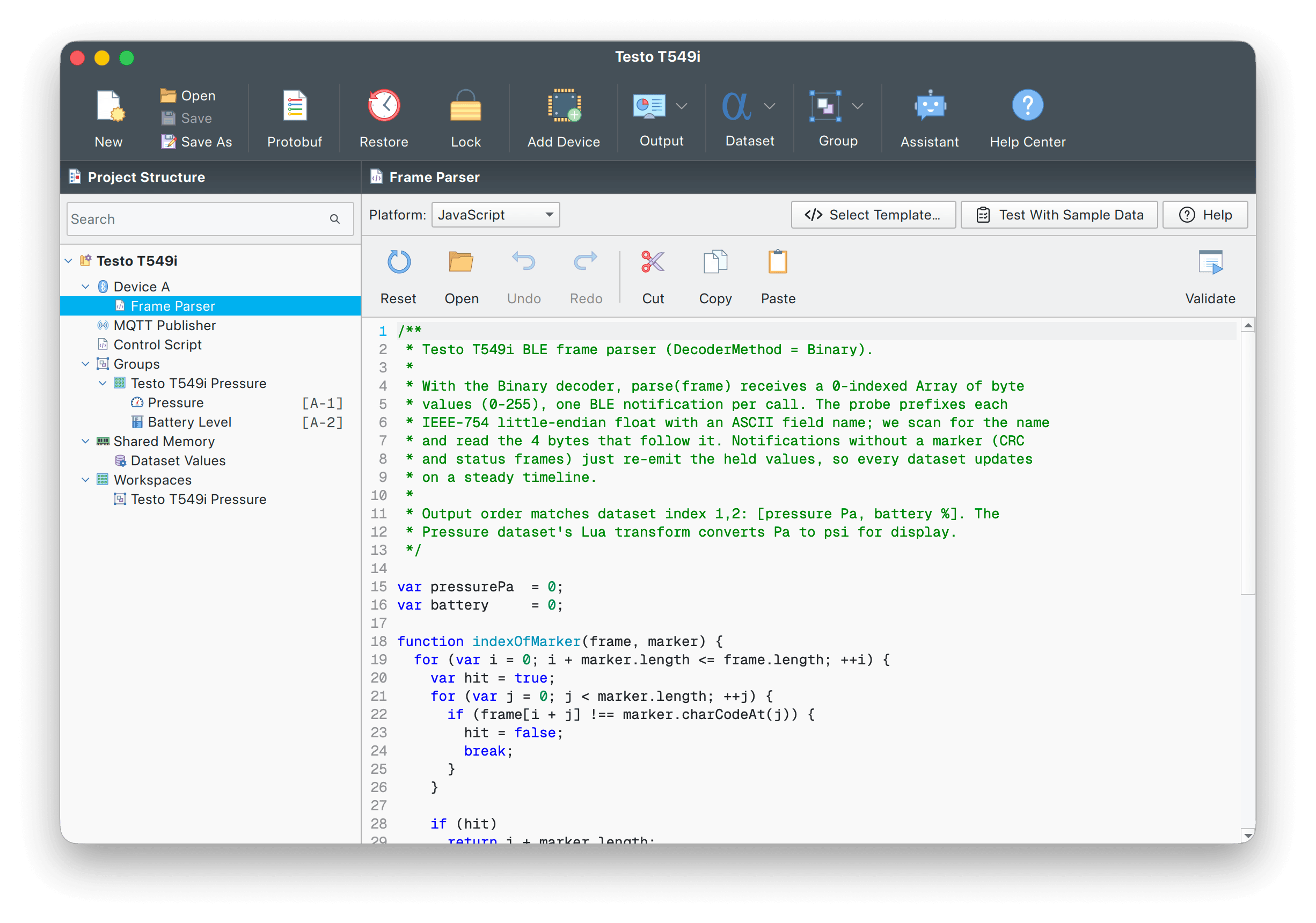The image size is (1316, 923).
Task: Click scrollbar down arrow in code editor
Action: point(1248,836)
